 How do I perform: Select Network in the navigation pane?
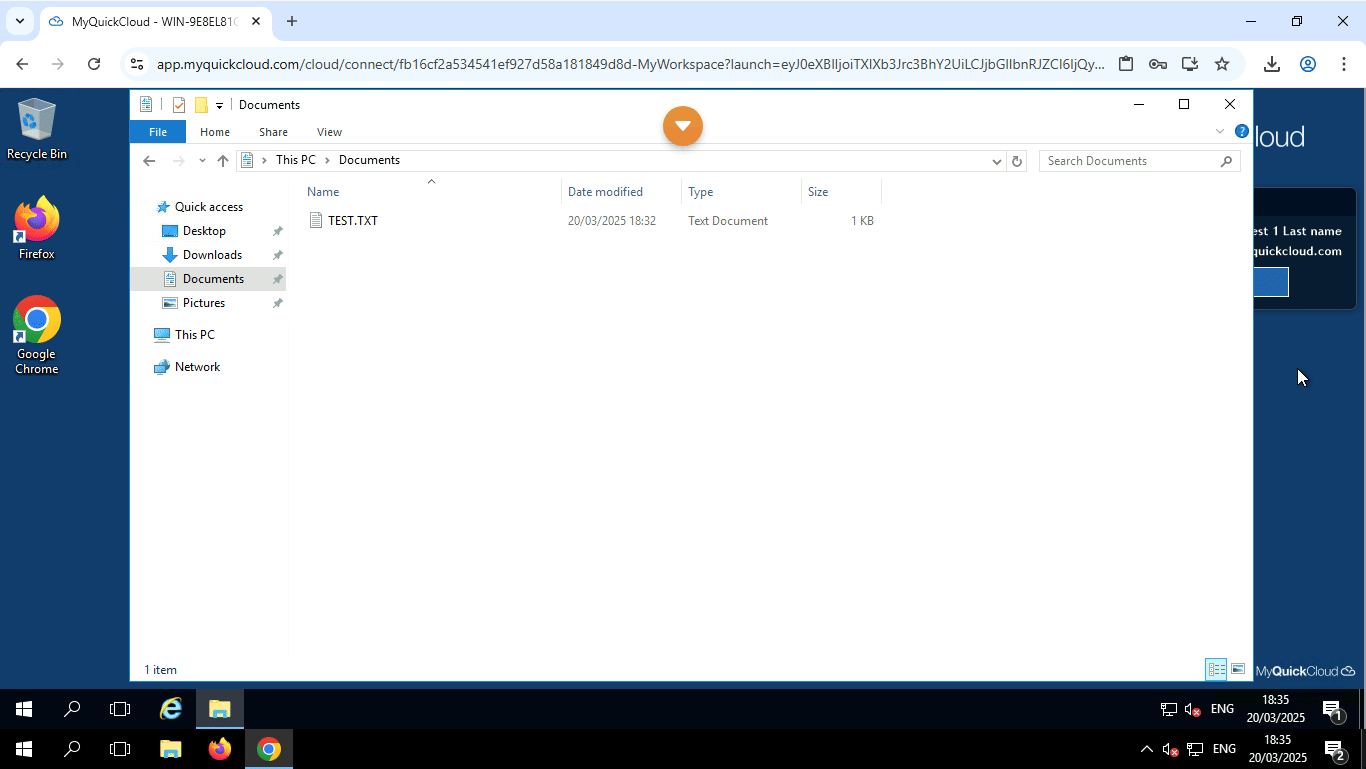[197, 367]
